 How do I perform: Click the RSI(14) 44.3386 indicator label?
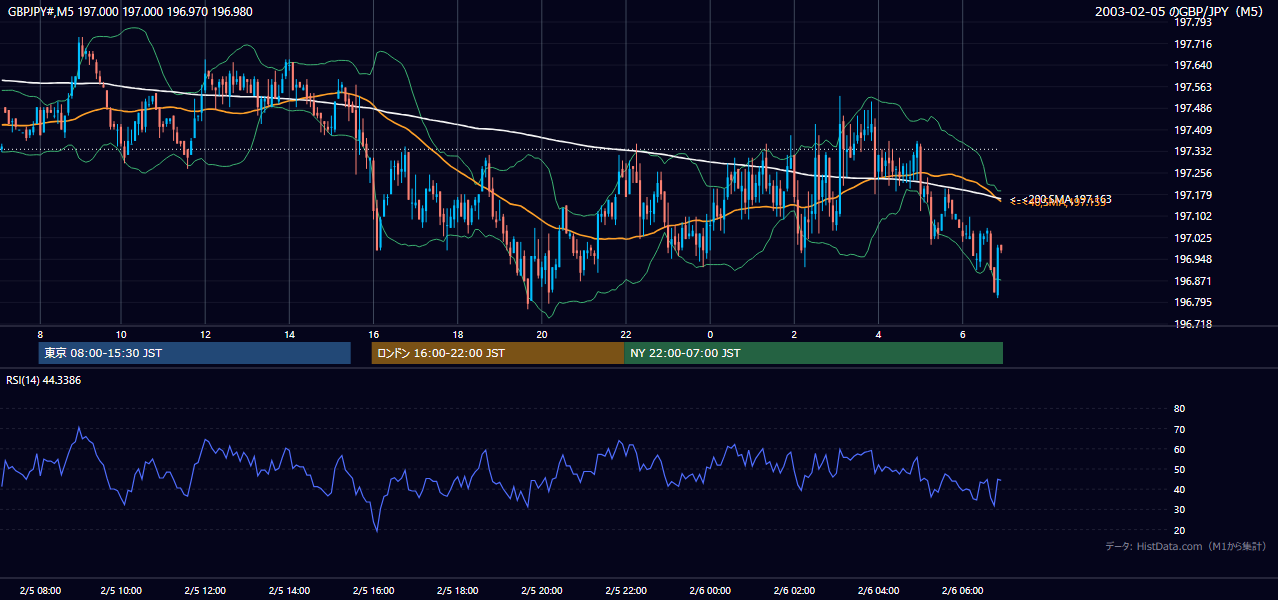coord(44,380)
